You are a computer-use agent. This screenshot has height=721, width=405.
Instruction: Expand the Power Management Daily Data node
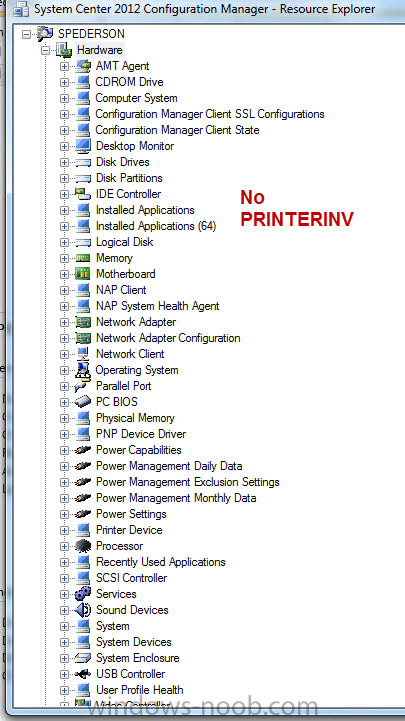[64, 466]
